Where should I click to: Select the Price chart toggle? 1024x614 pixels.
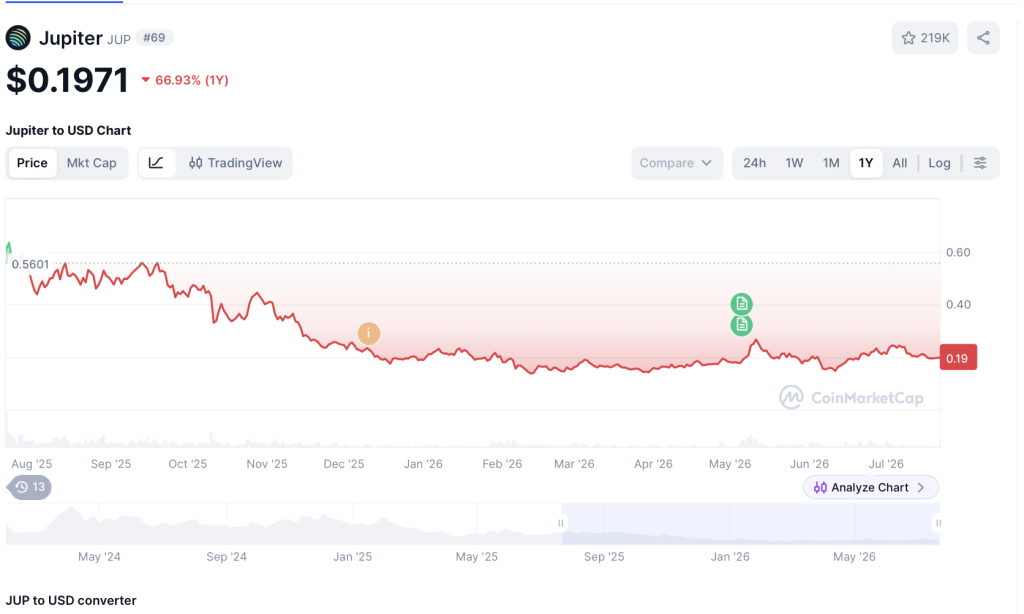pyautogui.click(x=32, y=163)
